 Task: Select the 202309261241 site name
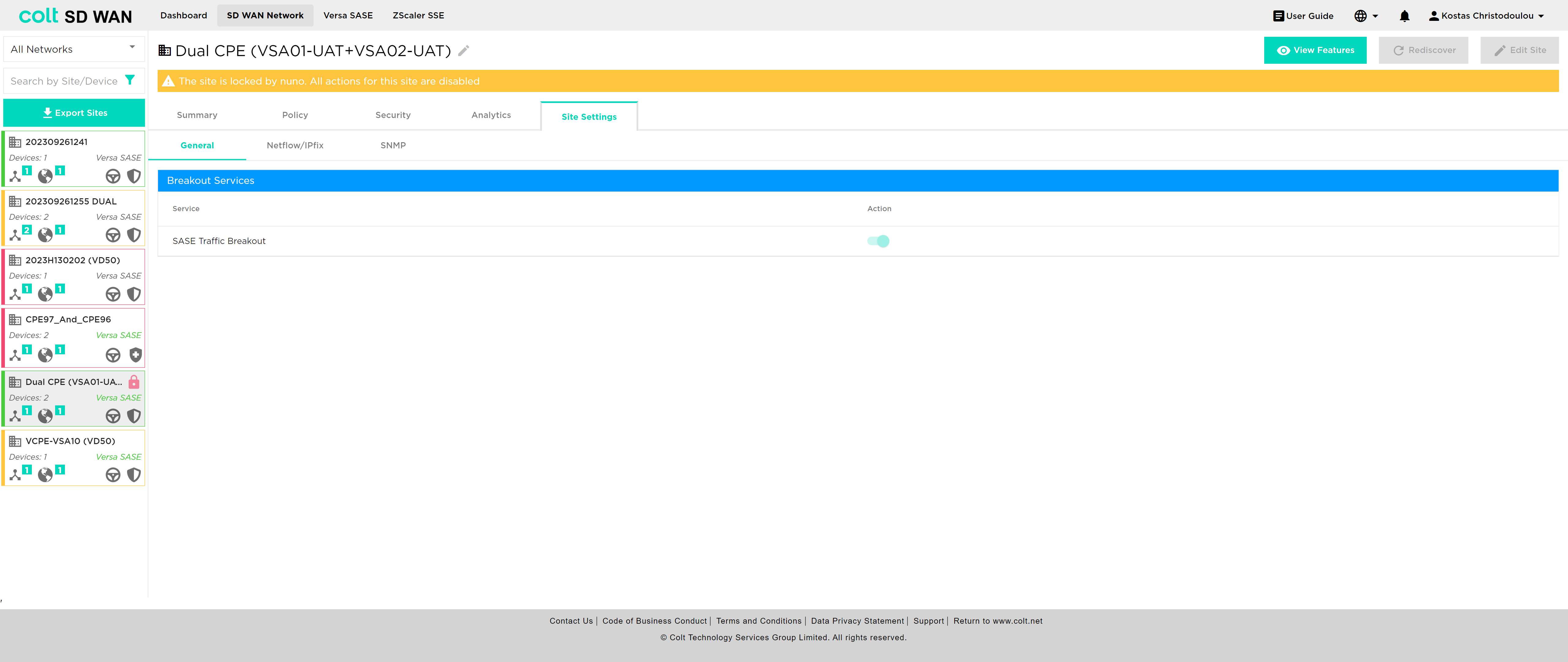(57, 142)
